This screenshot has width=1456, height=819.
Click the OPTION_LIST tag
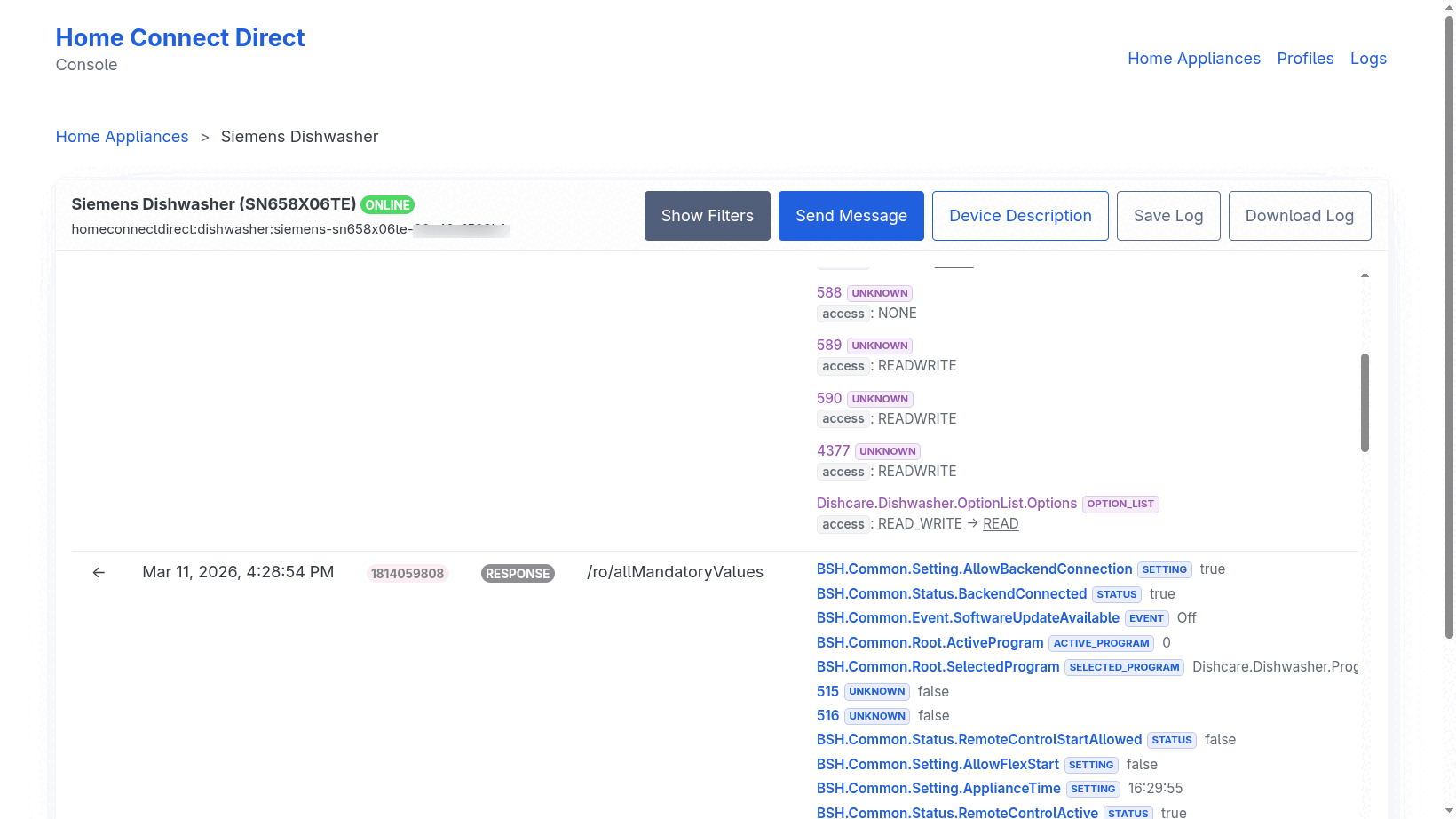tap(1120, 504)
